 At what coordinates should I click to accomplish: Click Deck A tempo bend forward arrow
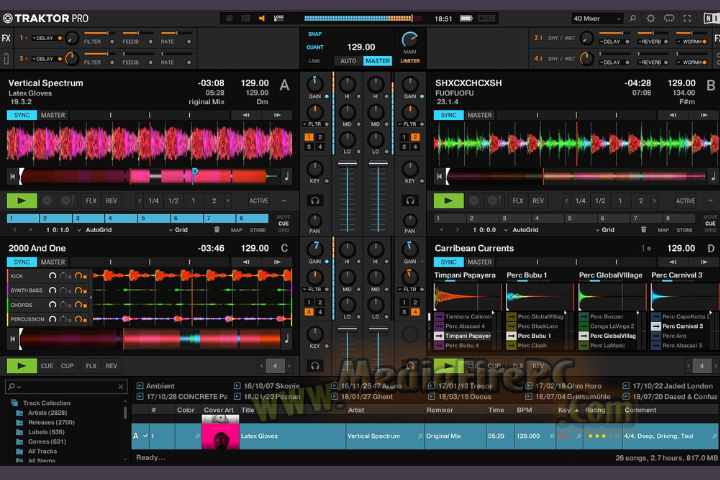(x=277, y=115)
